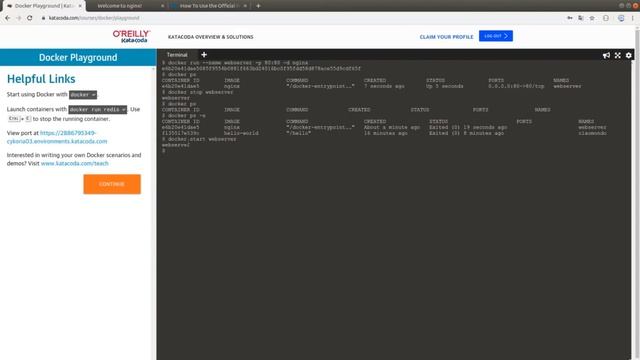Open the terminal announcements megaphone icon

tap(606, 55)
